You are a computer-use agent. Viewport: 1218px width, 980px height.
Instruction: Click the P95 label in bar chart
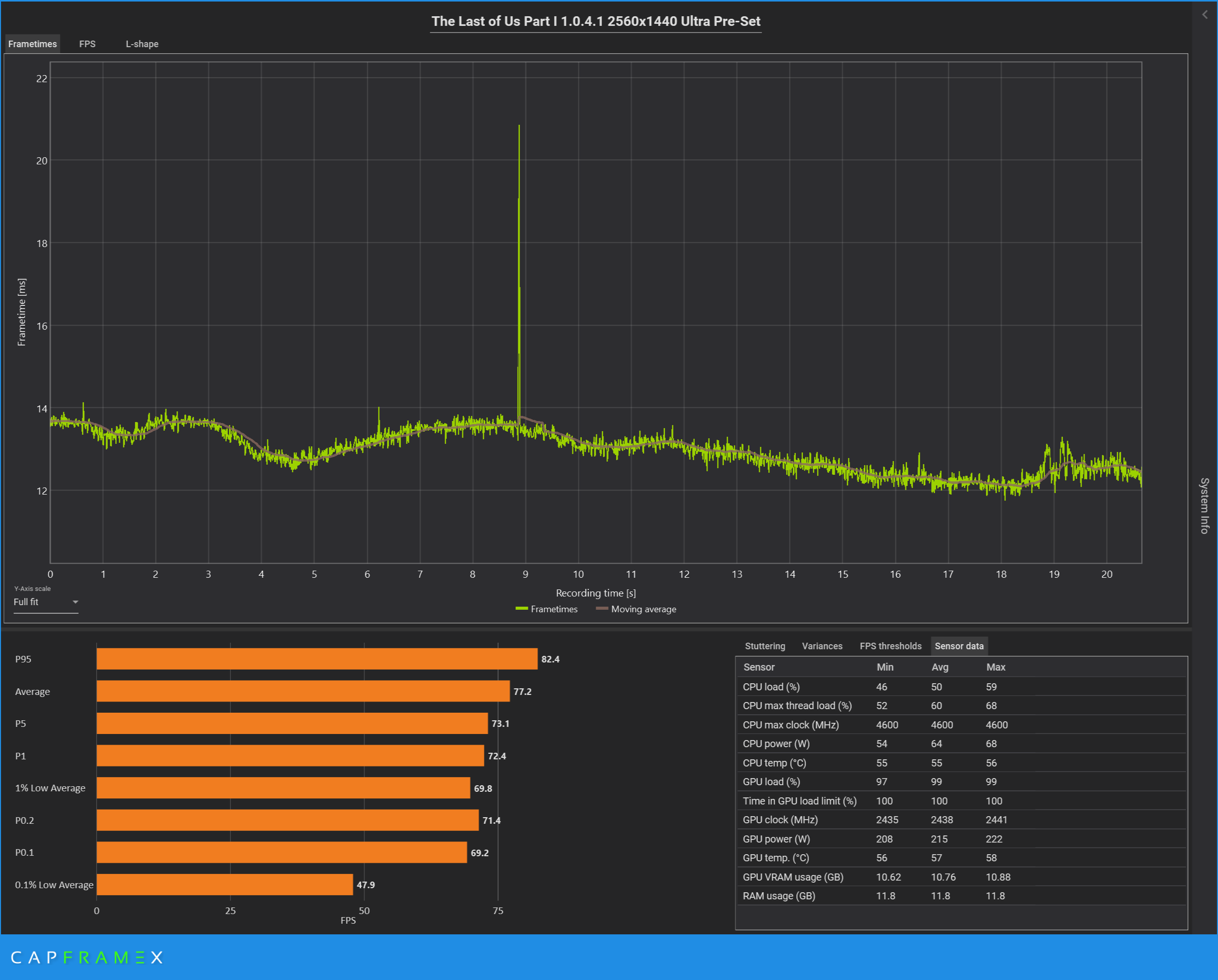[x=23, y=659]
